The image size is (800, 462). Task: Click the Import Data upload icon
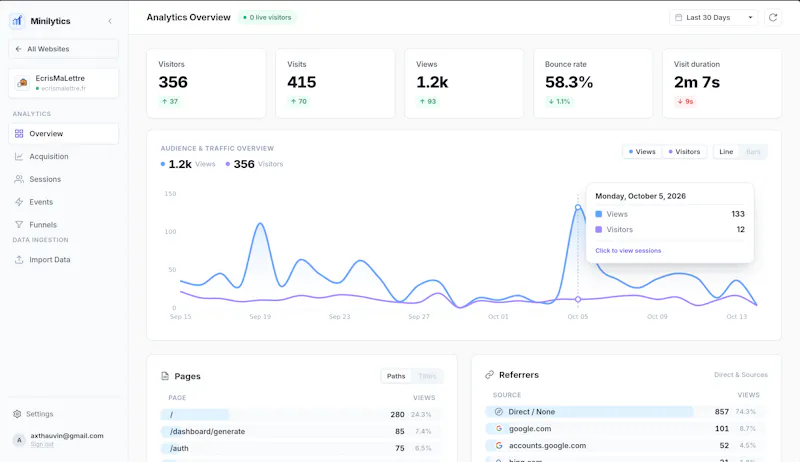pos(19,260)
